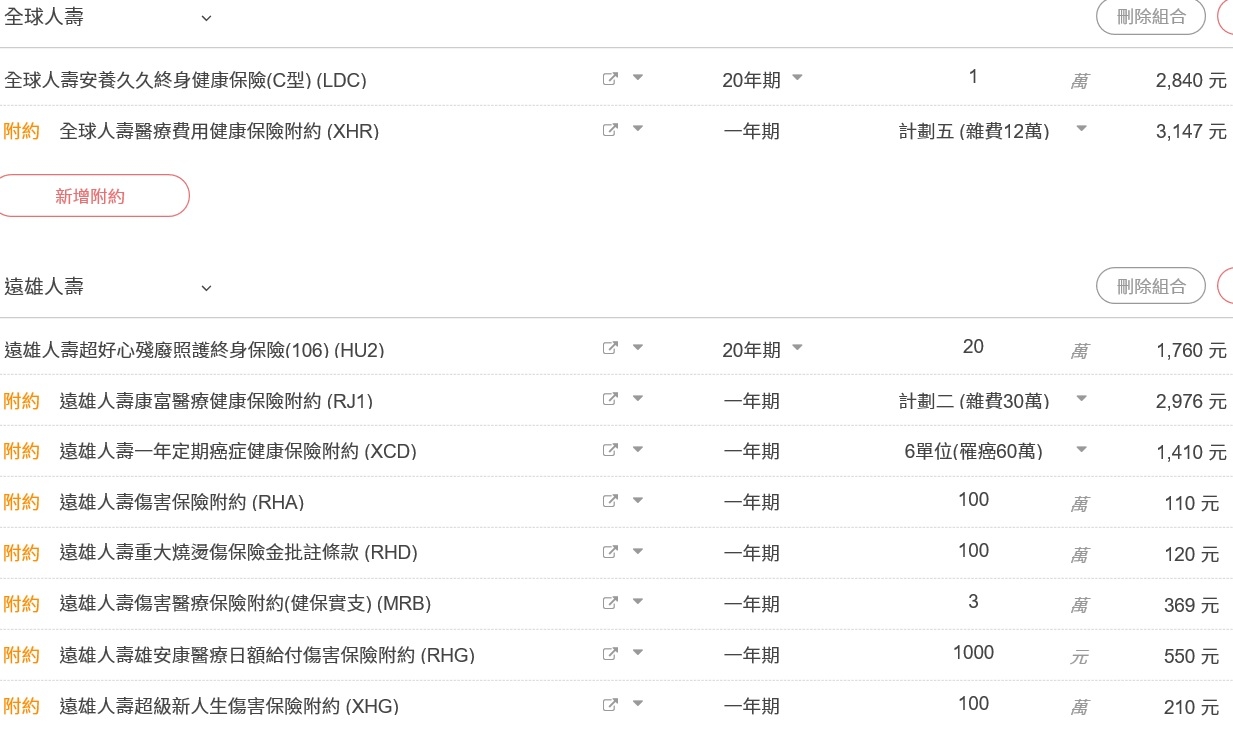Click premium value 3,147 元
Screen dimensions: 1233x730
click(x=1191, y=131)
